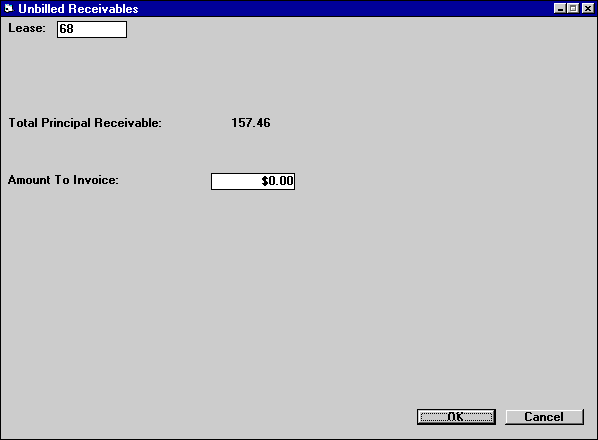Image resolution: width=598 pixels, height=440 pixels.
Task: Click the Cancel button
Action: click(x=544, y=417)
